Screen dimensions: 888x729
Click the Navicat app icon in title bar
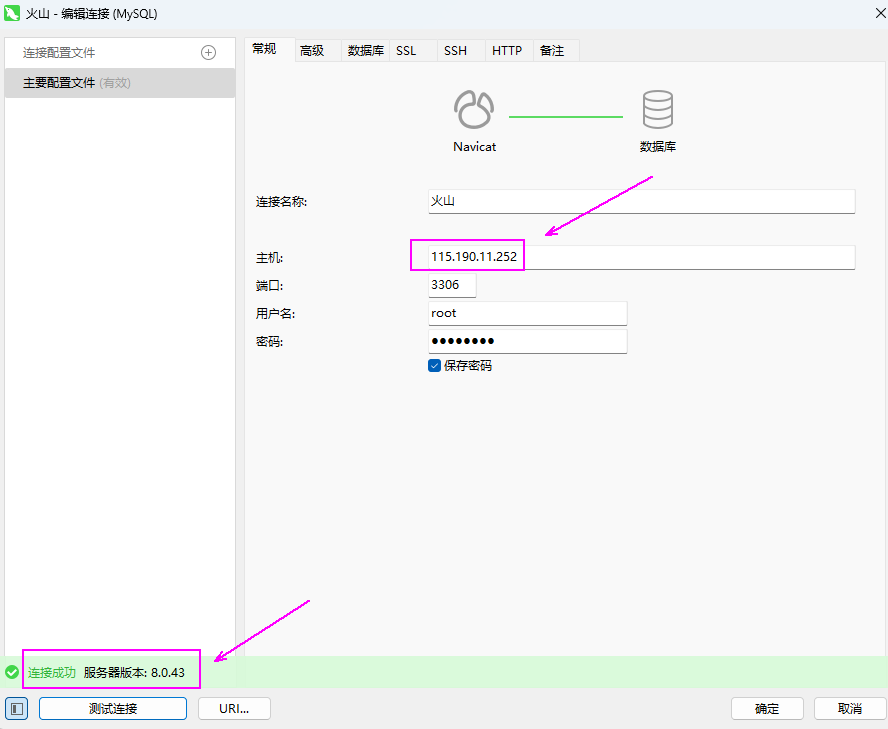click(13, 14)
